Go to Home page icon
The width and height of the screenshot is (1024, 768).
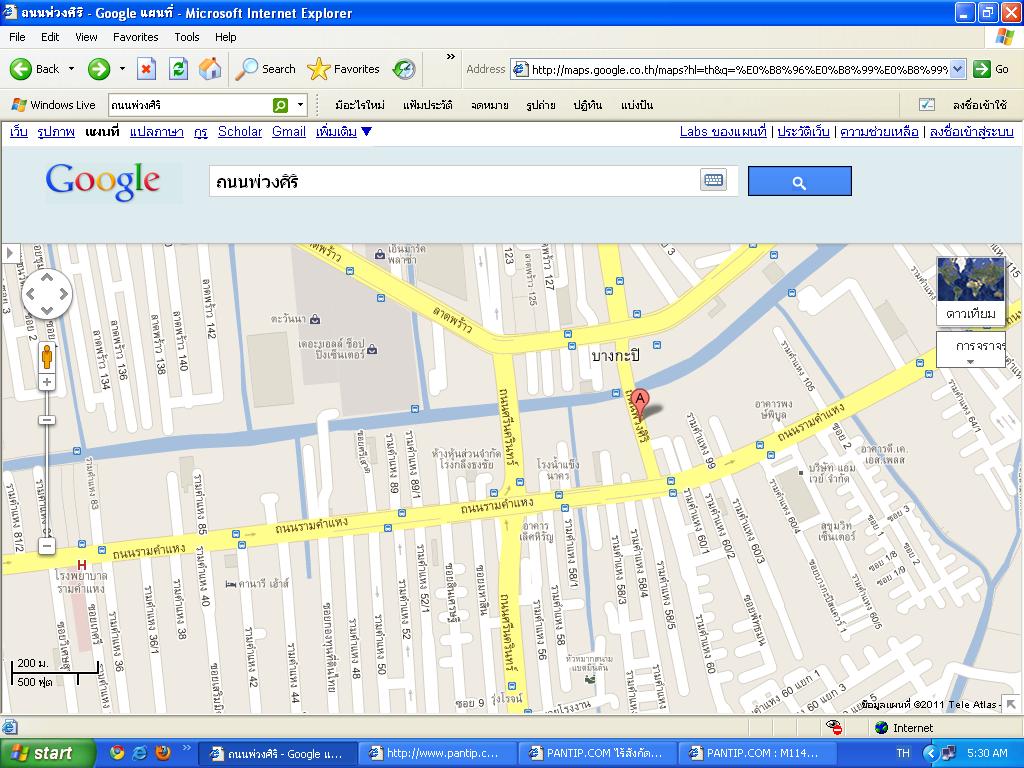pos(210,69)
